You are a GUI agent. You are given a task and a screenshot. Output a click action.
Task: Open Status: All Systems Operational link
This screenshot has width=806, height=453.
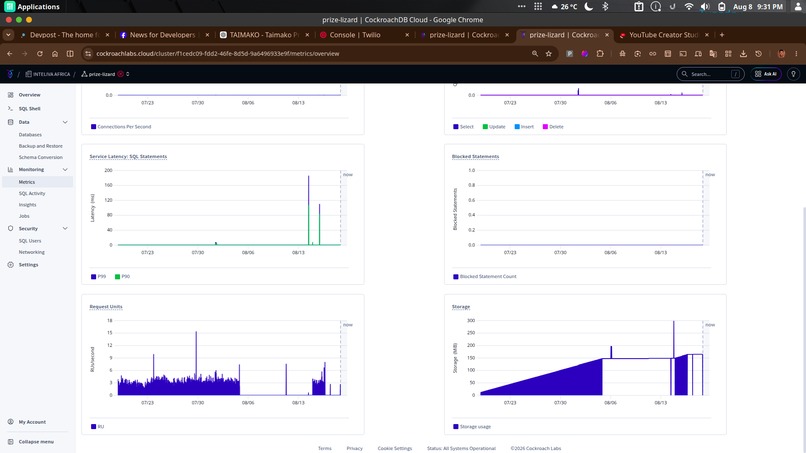(x=461, y=448)
